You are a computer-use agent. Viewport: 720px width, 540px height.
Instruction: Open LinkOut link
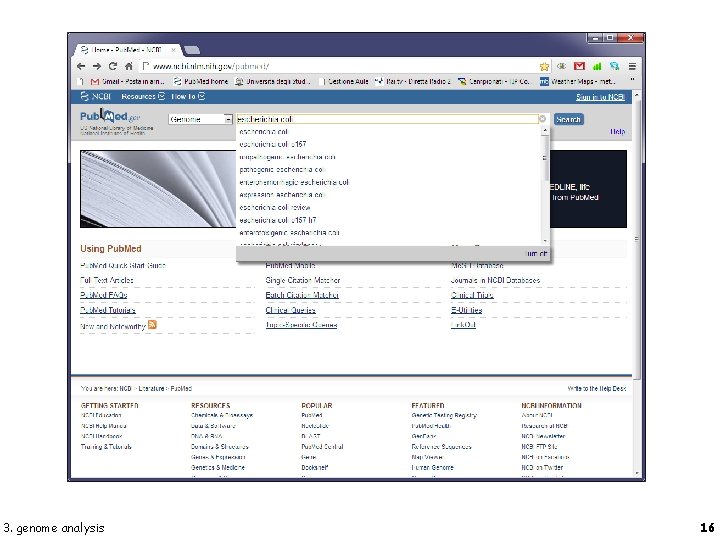point(463,325)
